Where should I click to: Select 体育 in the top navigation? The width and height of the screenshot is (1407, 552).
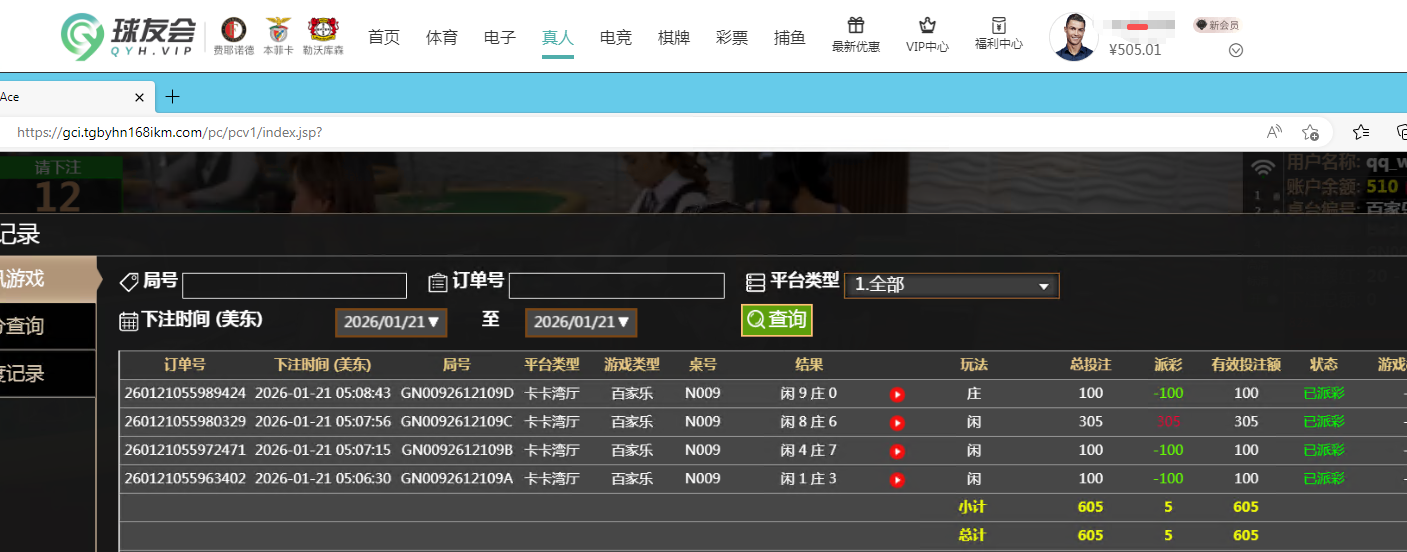(x=441, y=37)
